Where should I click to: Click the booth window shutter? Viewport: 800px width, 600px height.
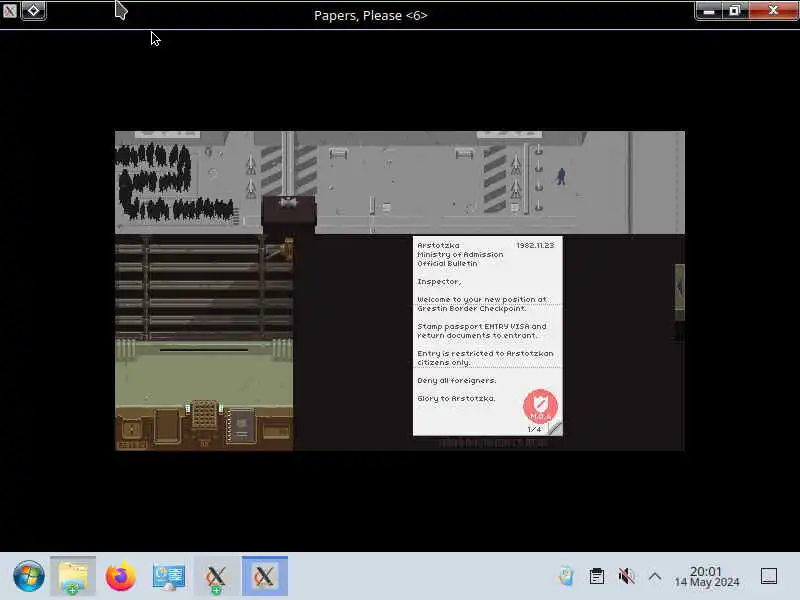pos(204,289)
